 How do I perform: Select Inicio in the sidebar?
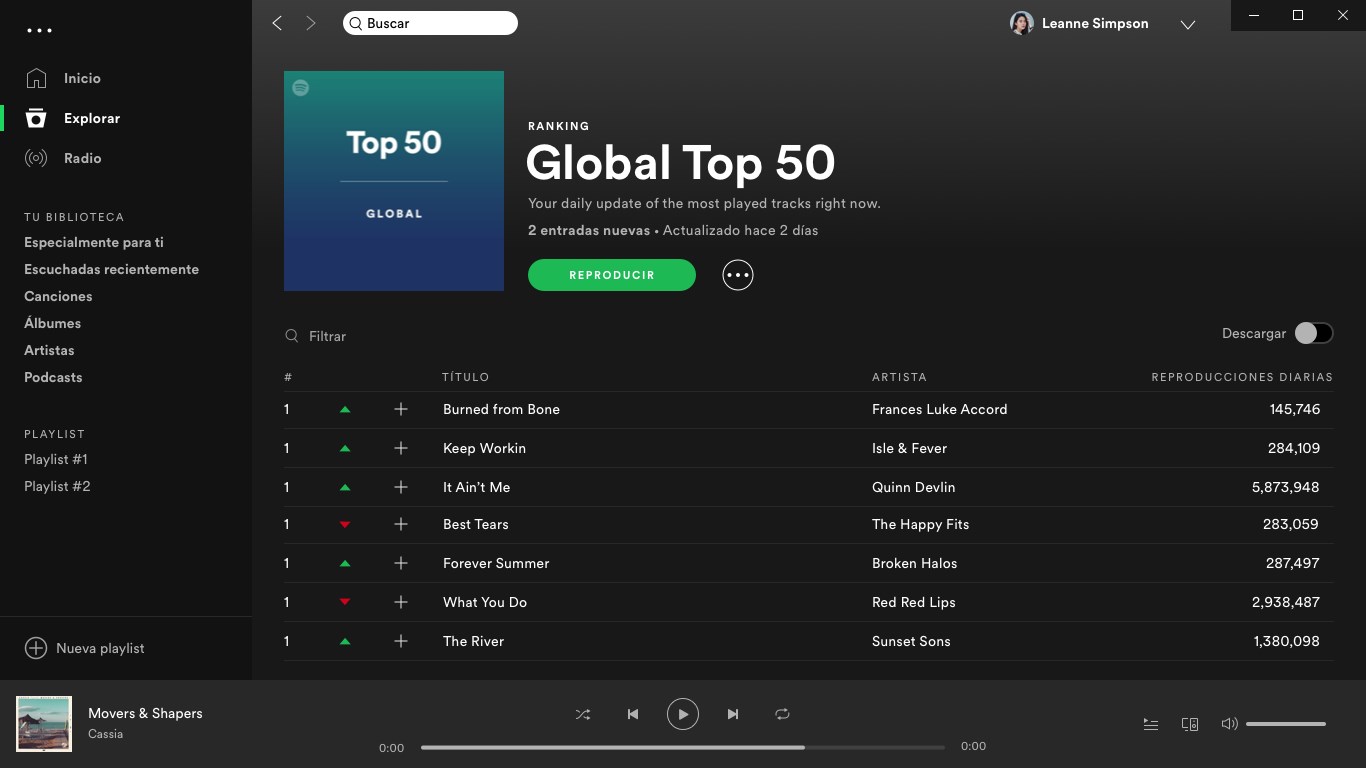pos(82,78)
